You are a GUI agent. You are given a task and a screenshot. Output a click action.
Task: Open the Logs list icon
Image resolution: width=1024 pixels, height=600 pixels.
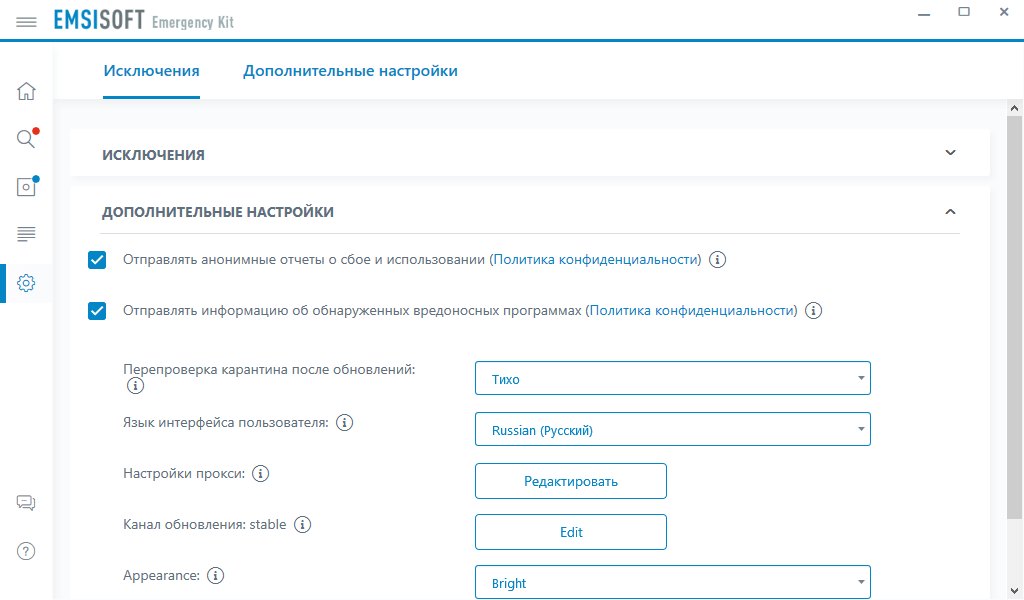pyautogui.click(x=26, y=234)
